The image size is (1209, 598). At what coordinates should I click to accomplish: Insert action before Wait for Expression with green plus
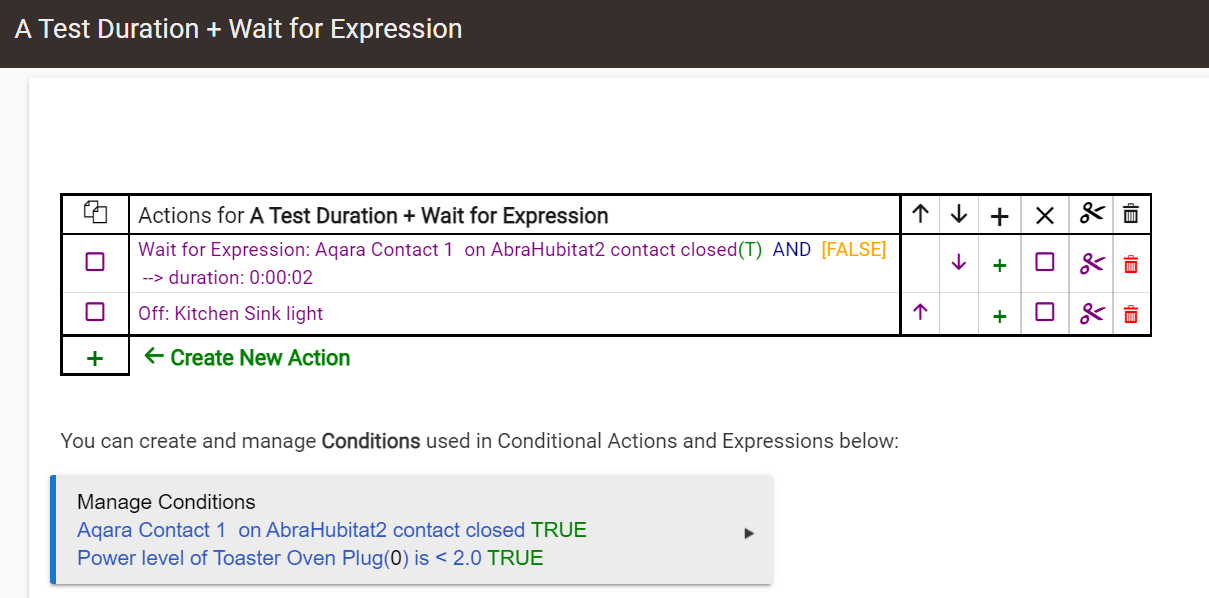point(999,265)
